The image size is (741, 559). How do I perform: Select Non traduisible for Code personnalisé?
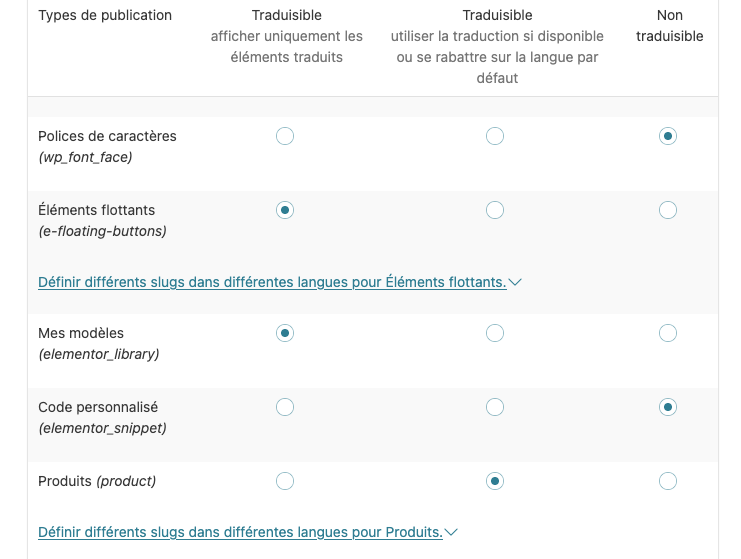[668, 407]
